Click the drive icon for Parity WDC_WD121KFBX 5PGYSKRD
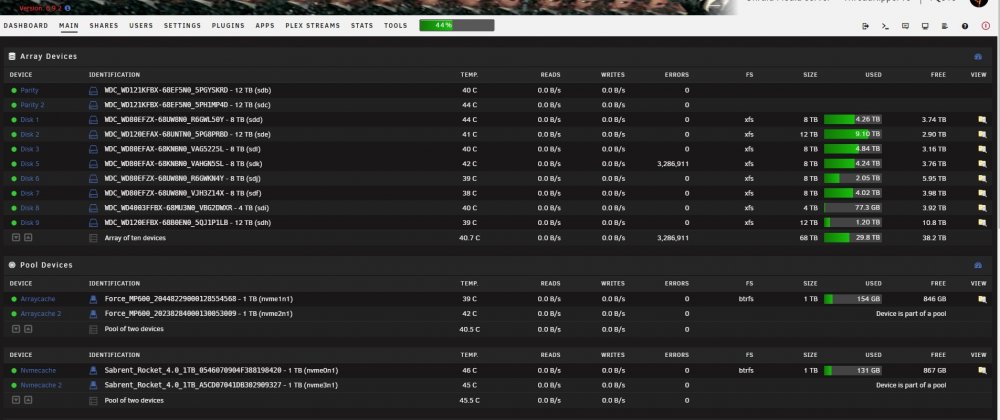Image resolution: width=1000 pixels, height=420 pixels. (93, 91)
